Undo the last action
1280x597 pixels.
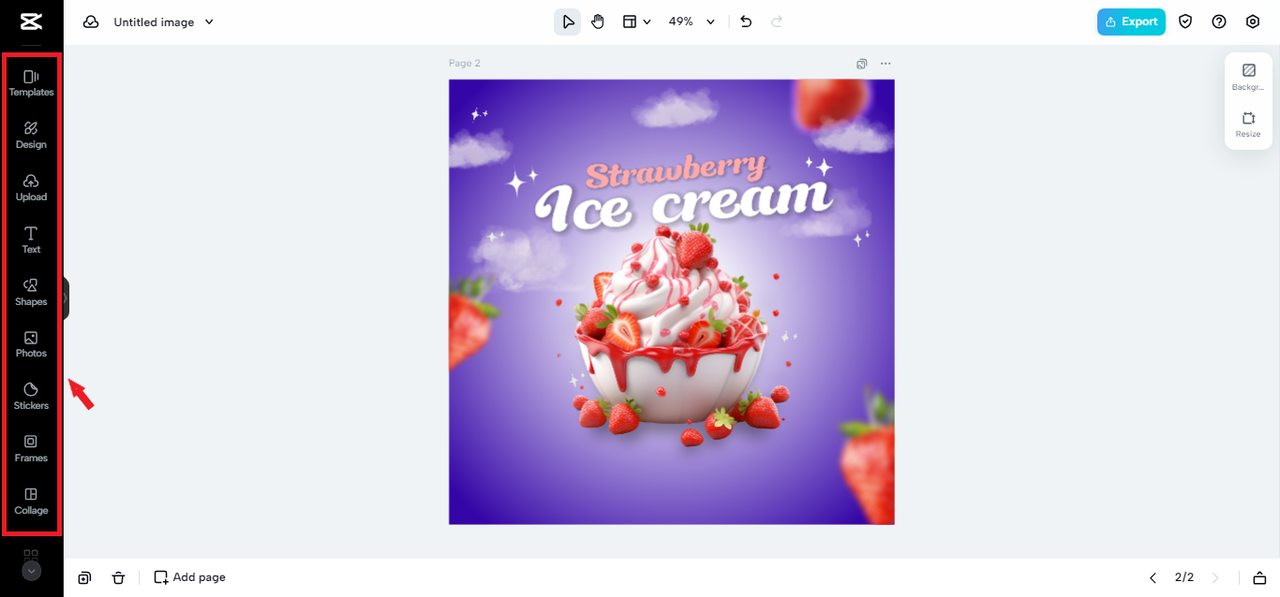click(x=746, y=22)
